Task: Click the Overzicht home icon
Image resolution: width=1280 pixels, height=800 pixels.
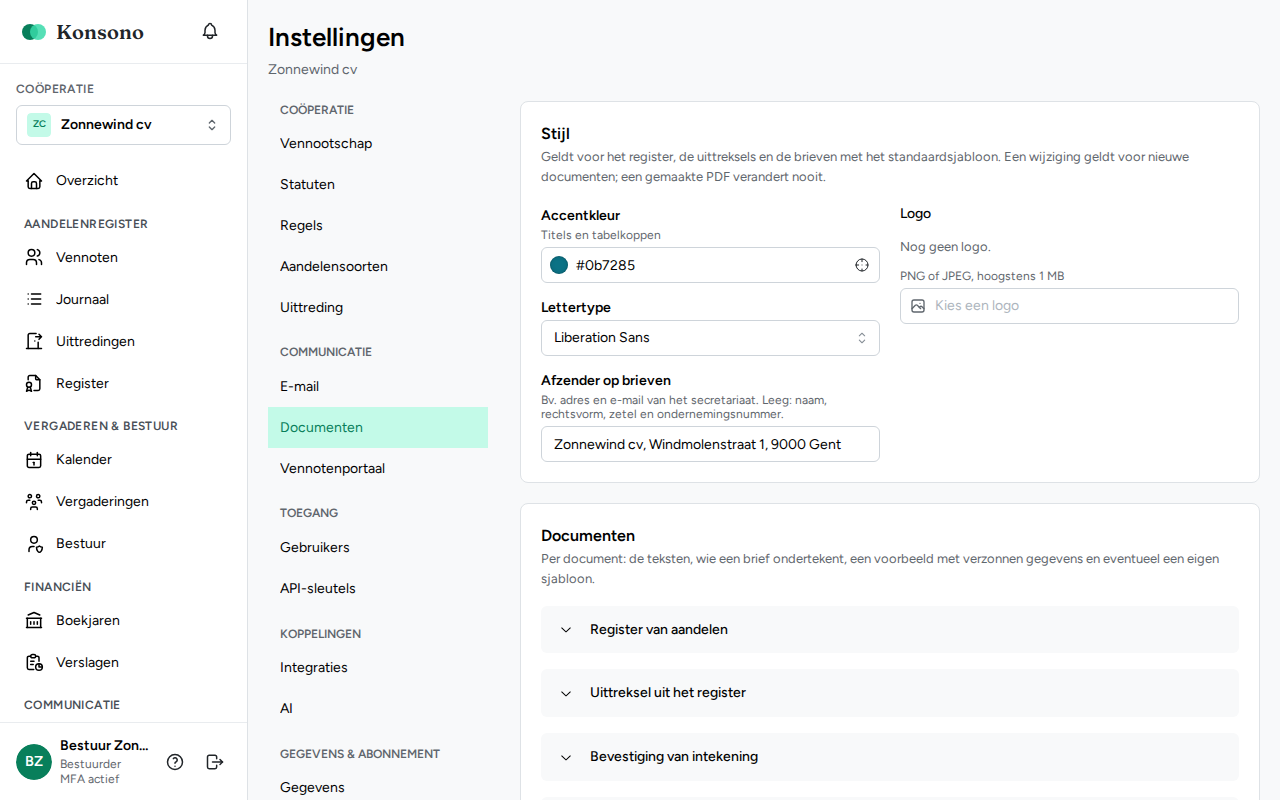Action: pos(34,181)
